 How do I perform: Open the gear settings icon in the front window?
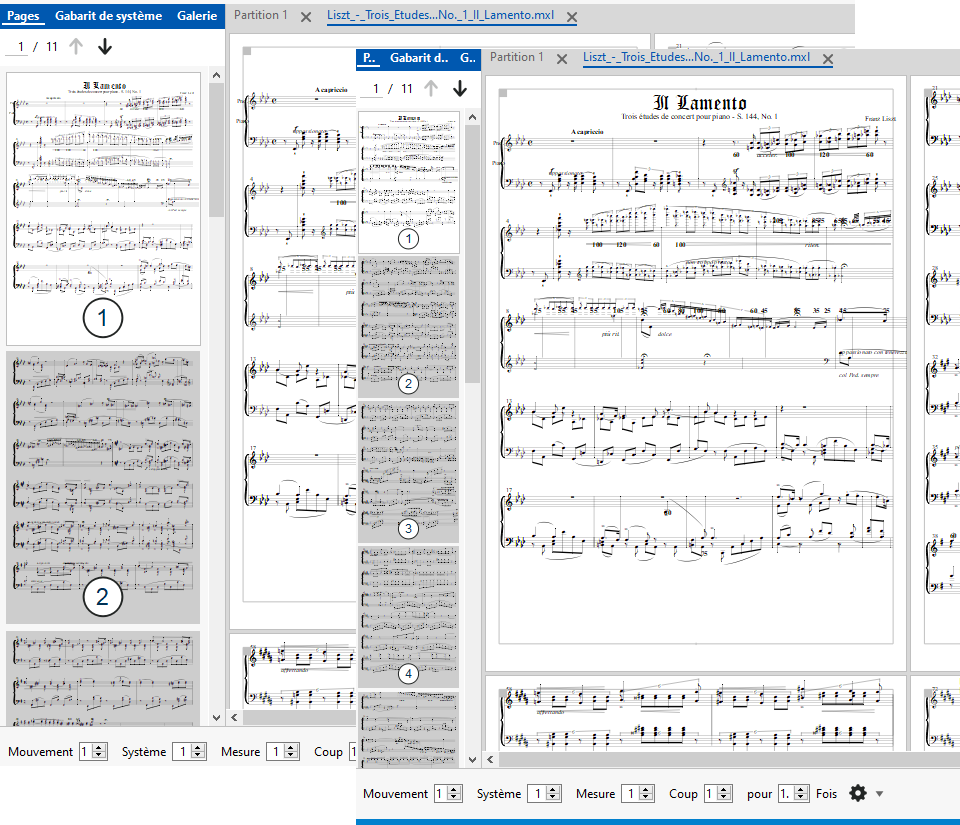(x=858, y=793)
